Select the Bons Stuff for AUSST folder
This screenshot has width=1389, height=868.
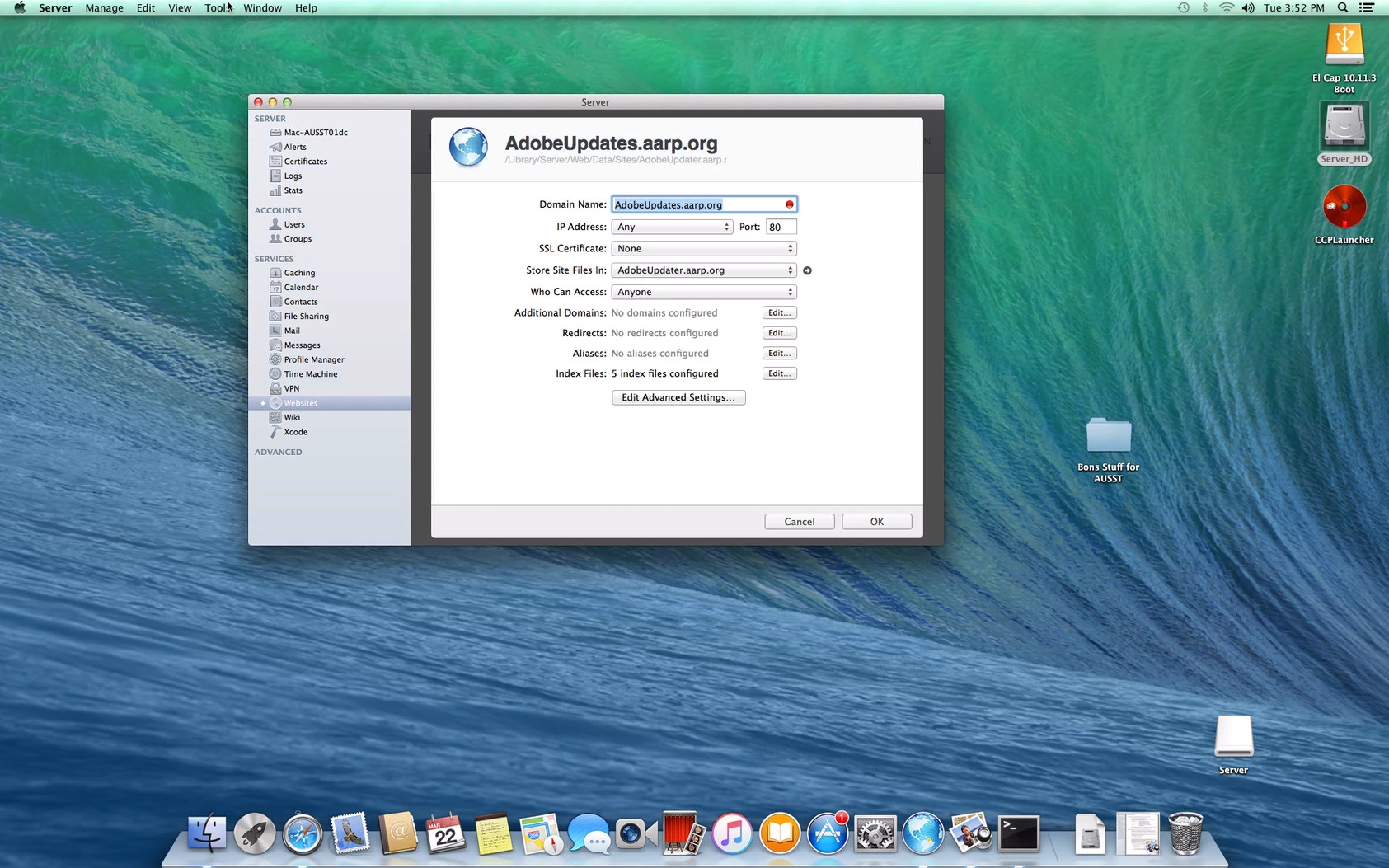(1109, 450)
